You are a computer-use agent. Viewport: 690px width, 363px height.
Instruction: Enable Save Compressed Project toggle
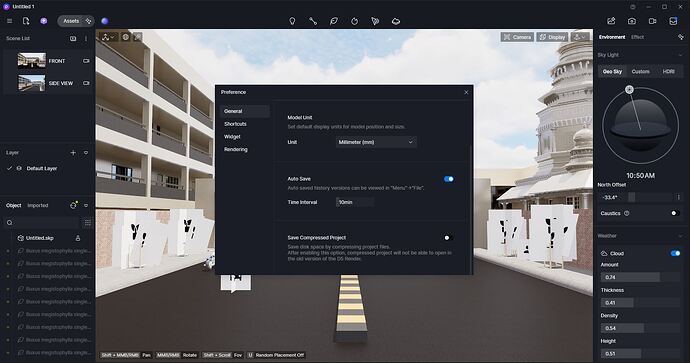click(448, 238)
